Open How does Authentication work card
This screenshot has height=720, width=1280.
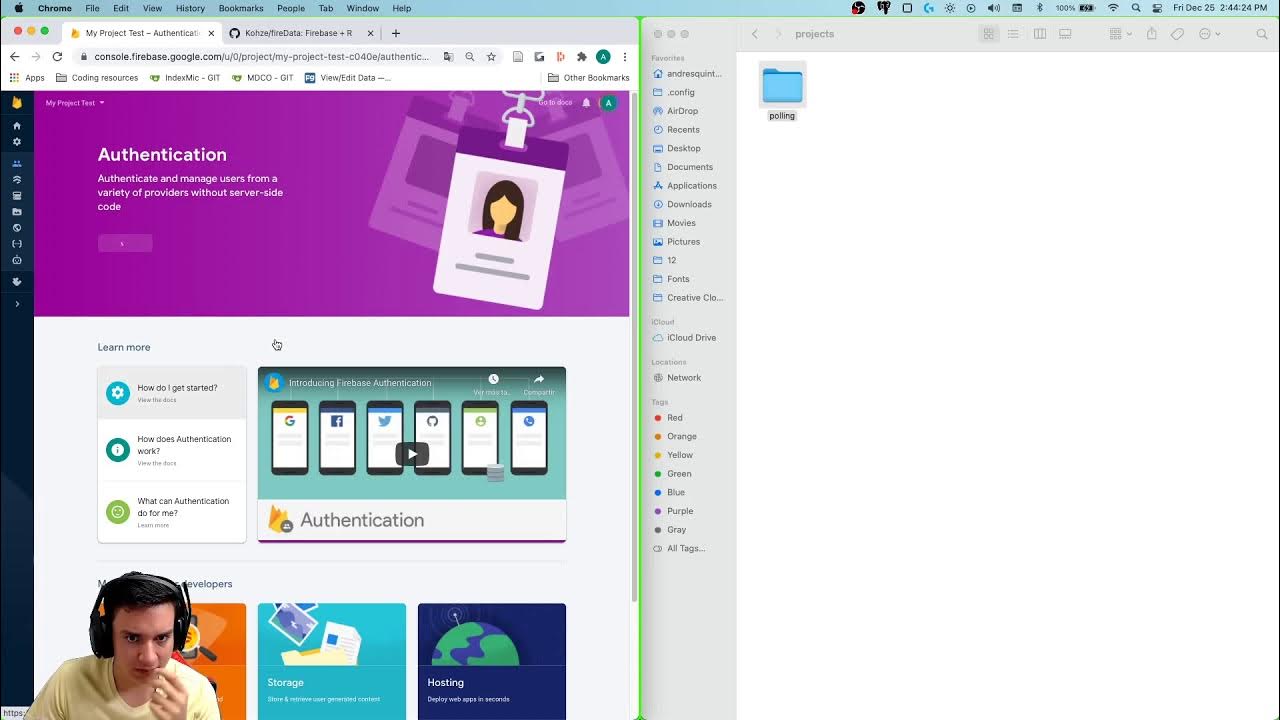click(172, 450)
